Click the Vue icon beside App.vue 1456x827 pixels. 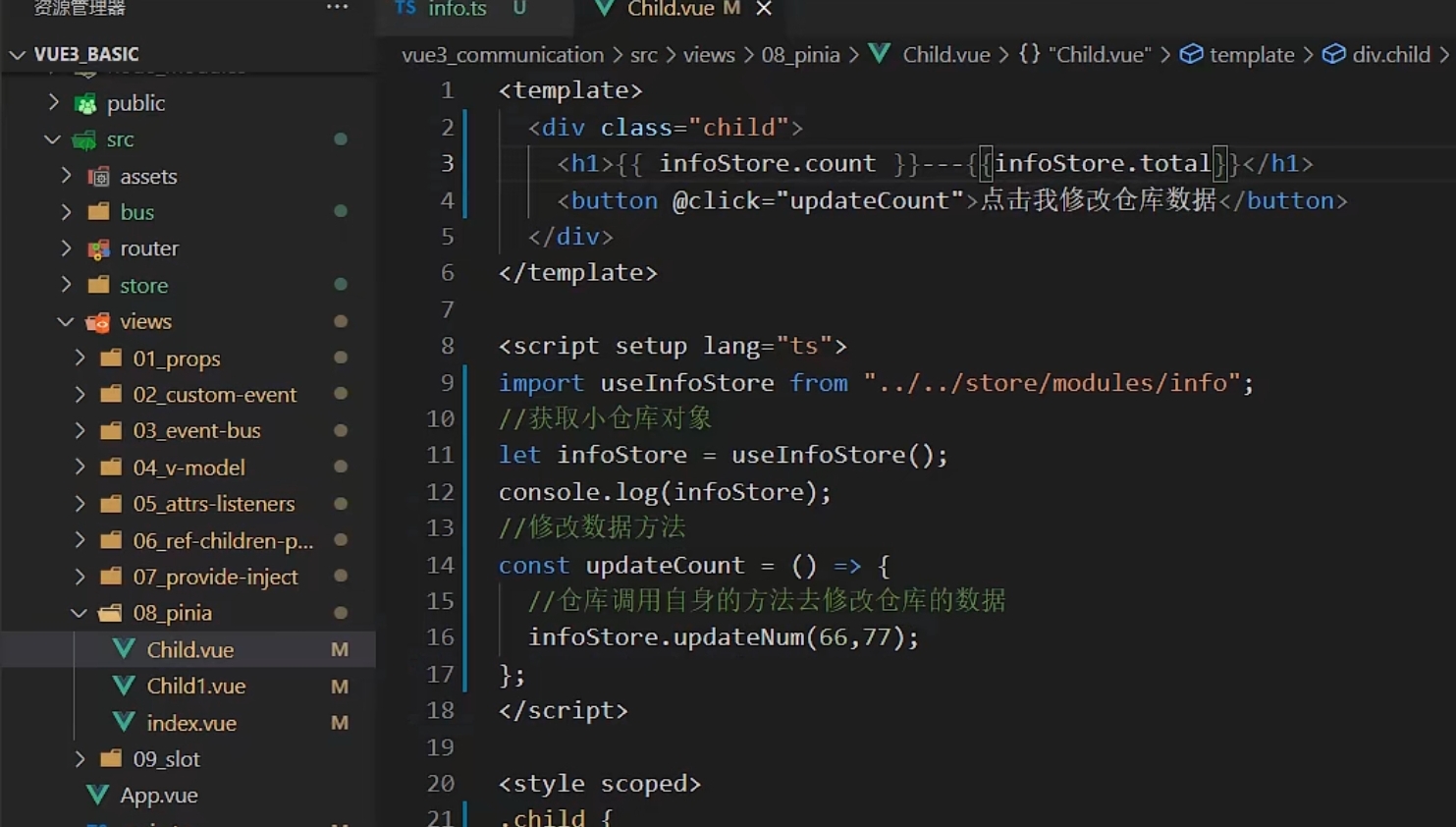97,795
